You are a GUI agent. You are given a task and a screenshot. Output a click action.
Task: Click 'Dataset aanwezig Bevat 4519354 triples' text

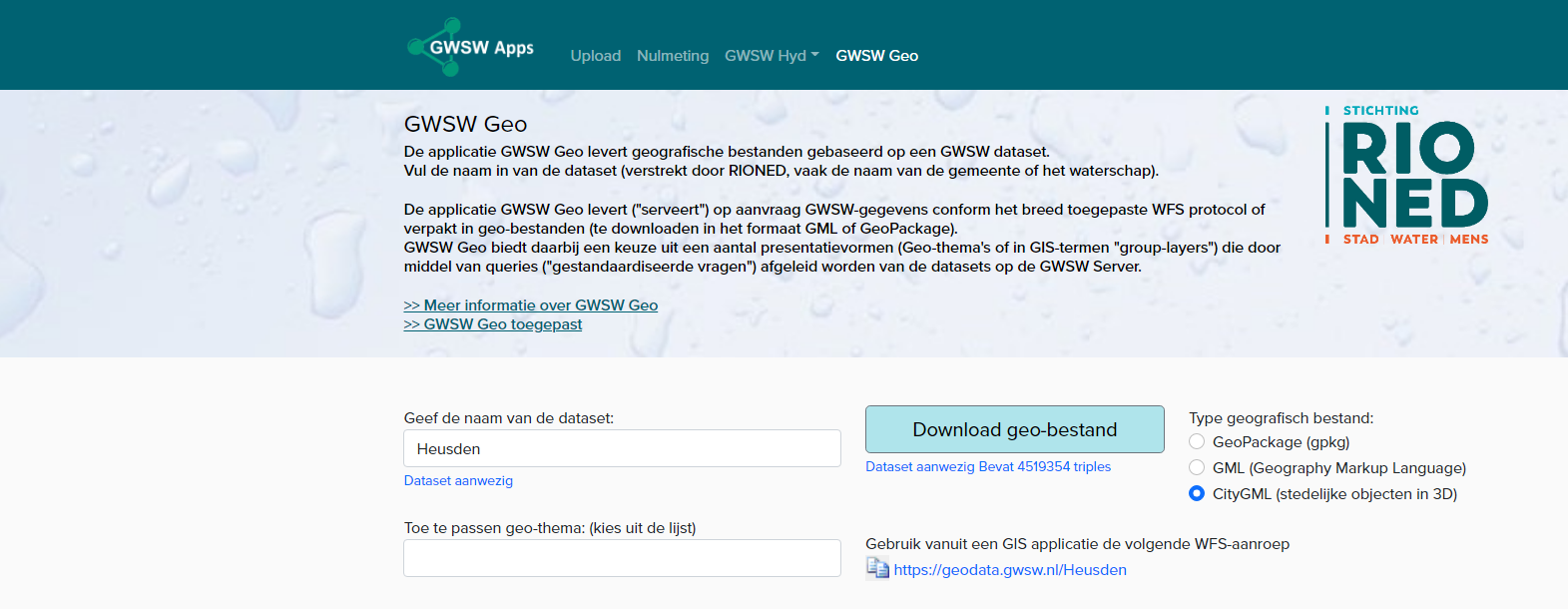[x=988, y=466]
